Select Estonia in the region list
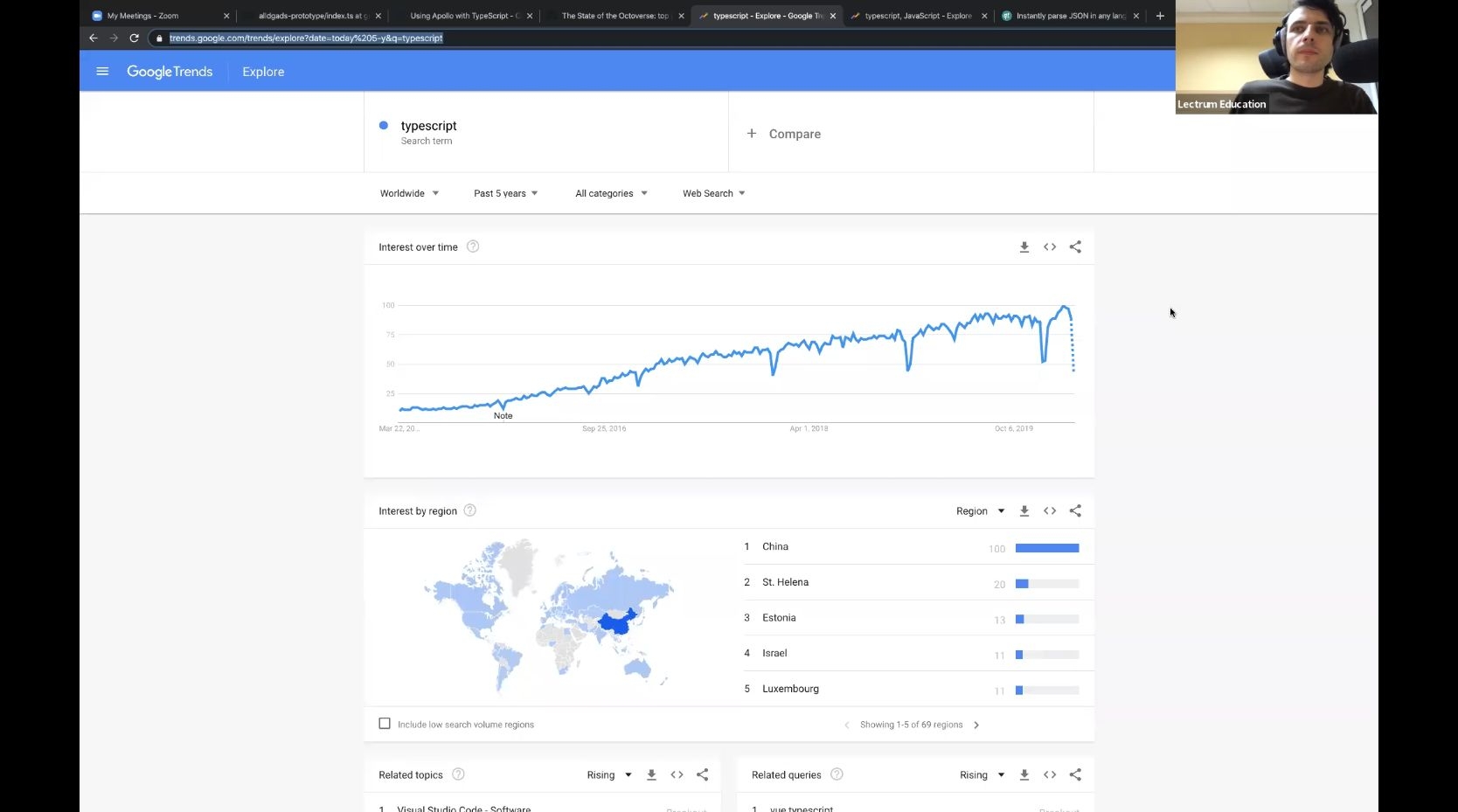 [x=779, y=618]
